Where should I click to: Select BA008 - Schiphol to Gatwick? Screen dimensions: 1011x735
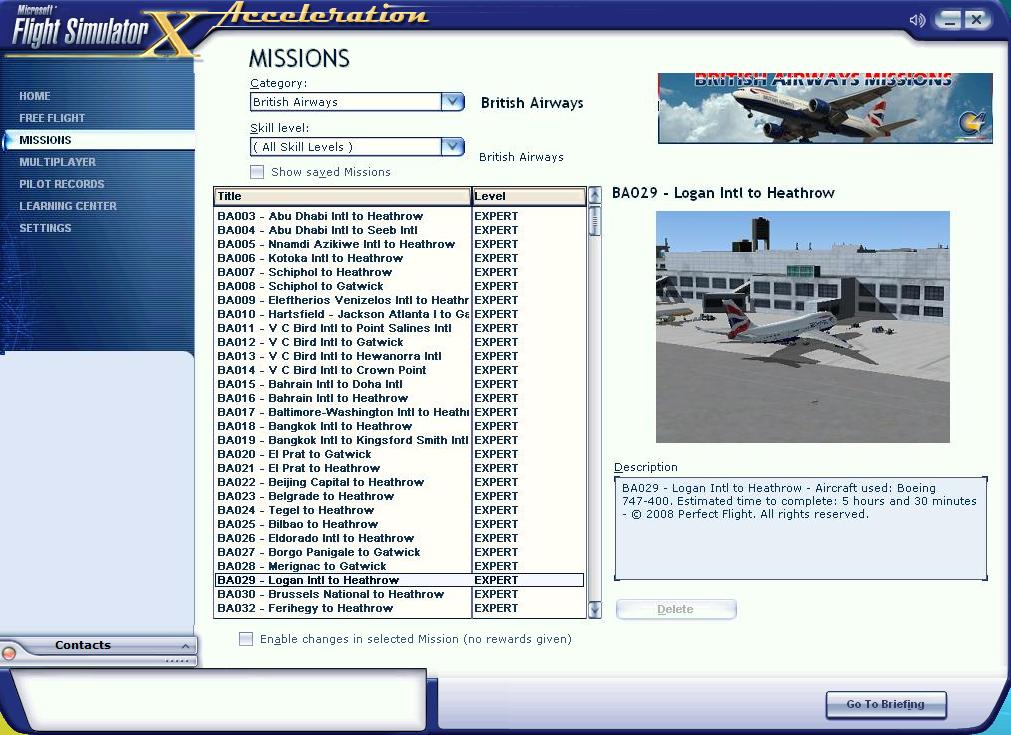click(400, 286)
